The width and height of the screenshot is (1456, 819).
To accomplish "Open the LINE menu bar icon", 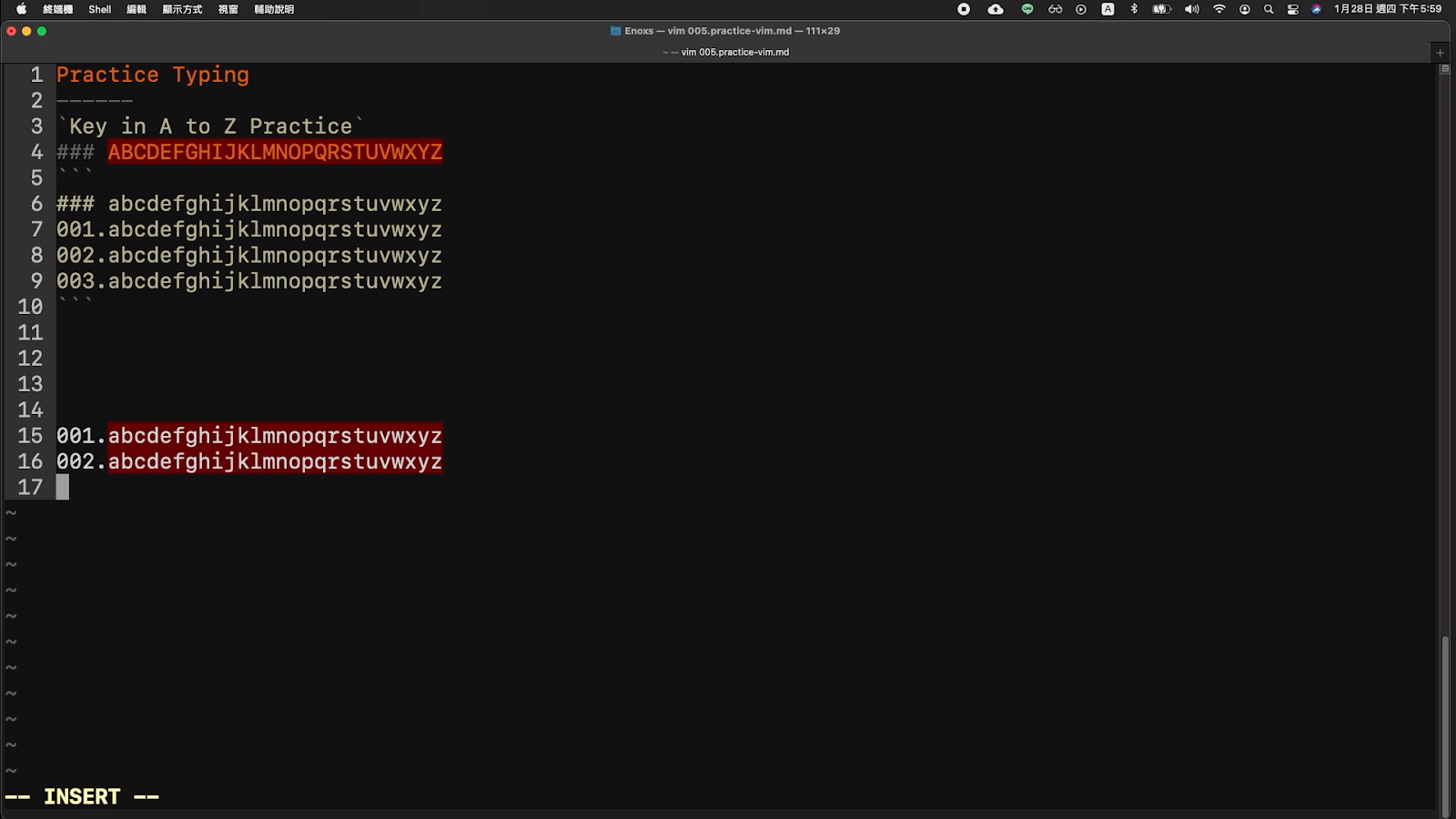I will coord(1027,9).
